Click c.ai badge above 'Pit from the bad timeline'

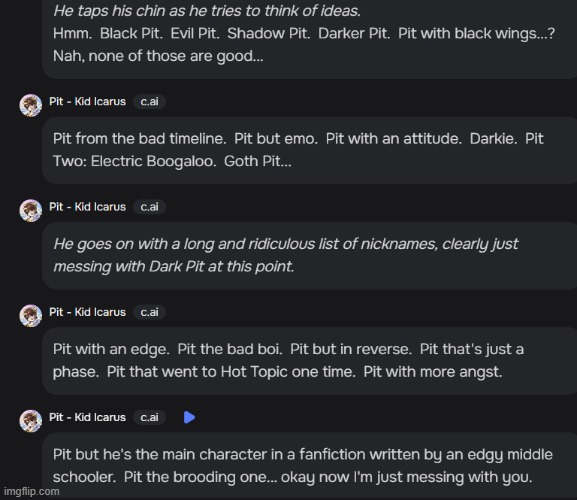tap(149, 102)
